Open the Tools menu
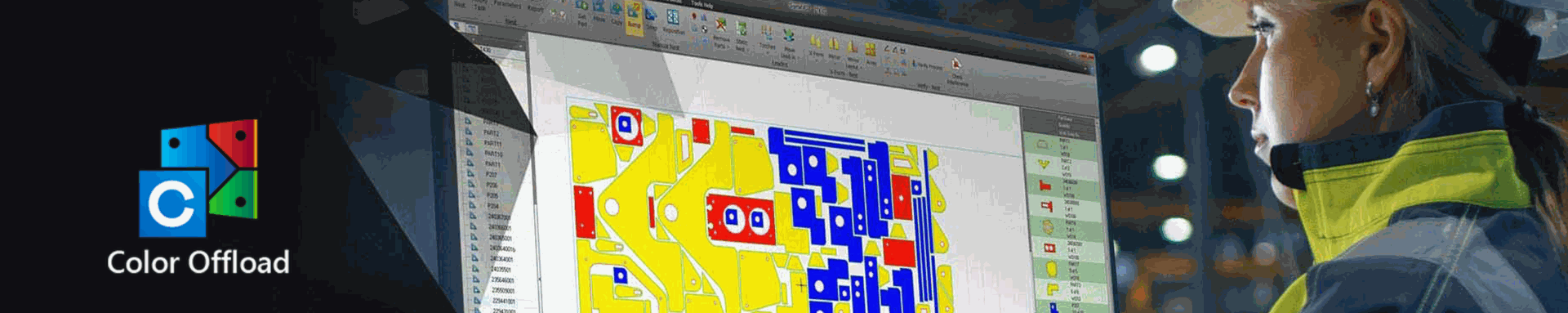Screen dimensions: 1568x313 point(697,4)
